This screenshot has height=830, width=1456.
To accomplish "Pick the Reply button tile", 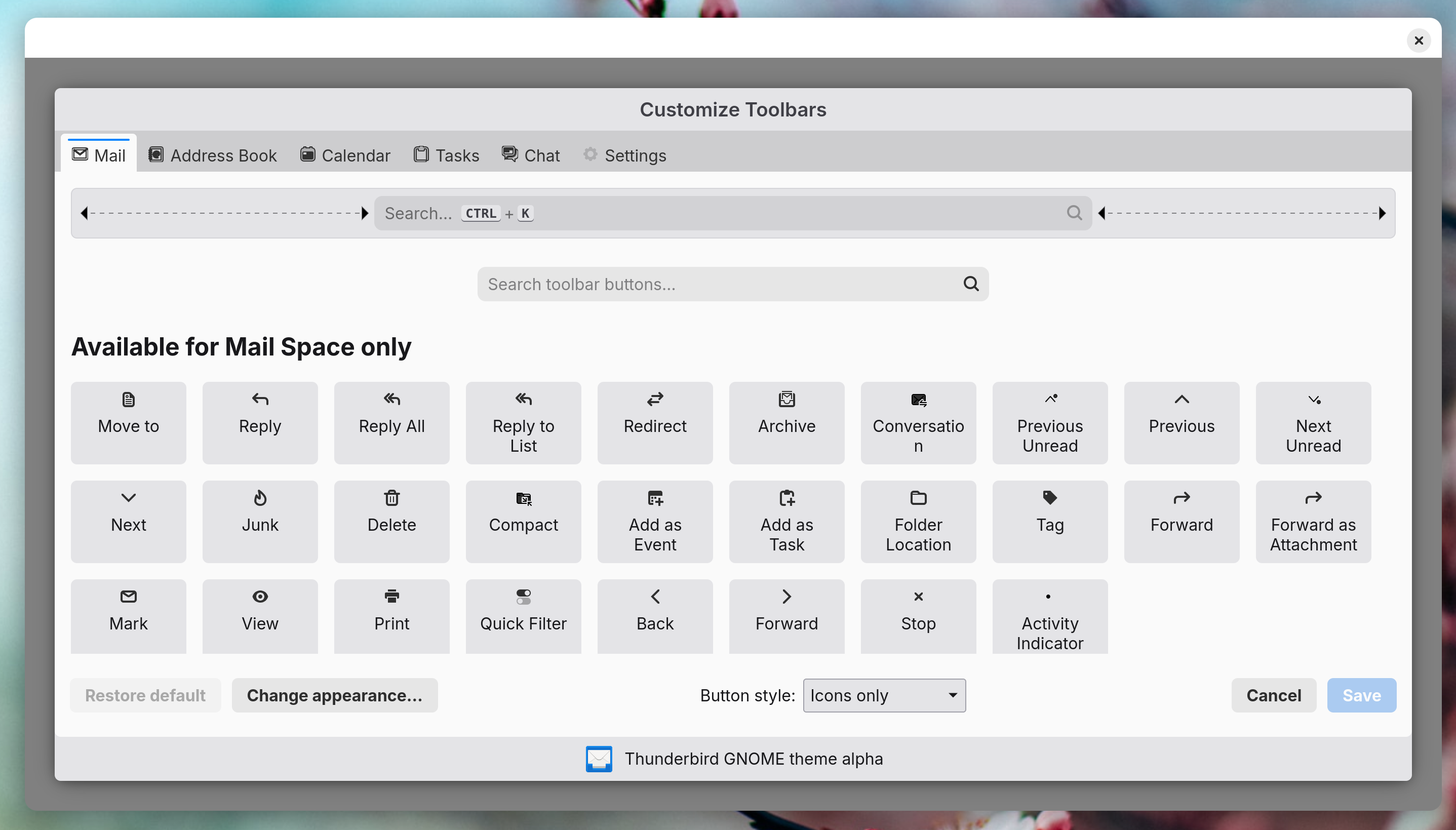I will 260,422.
